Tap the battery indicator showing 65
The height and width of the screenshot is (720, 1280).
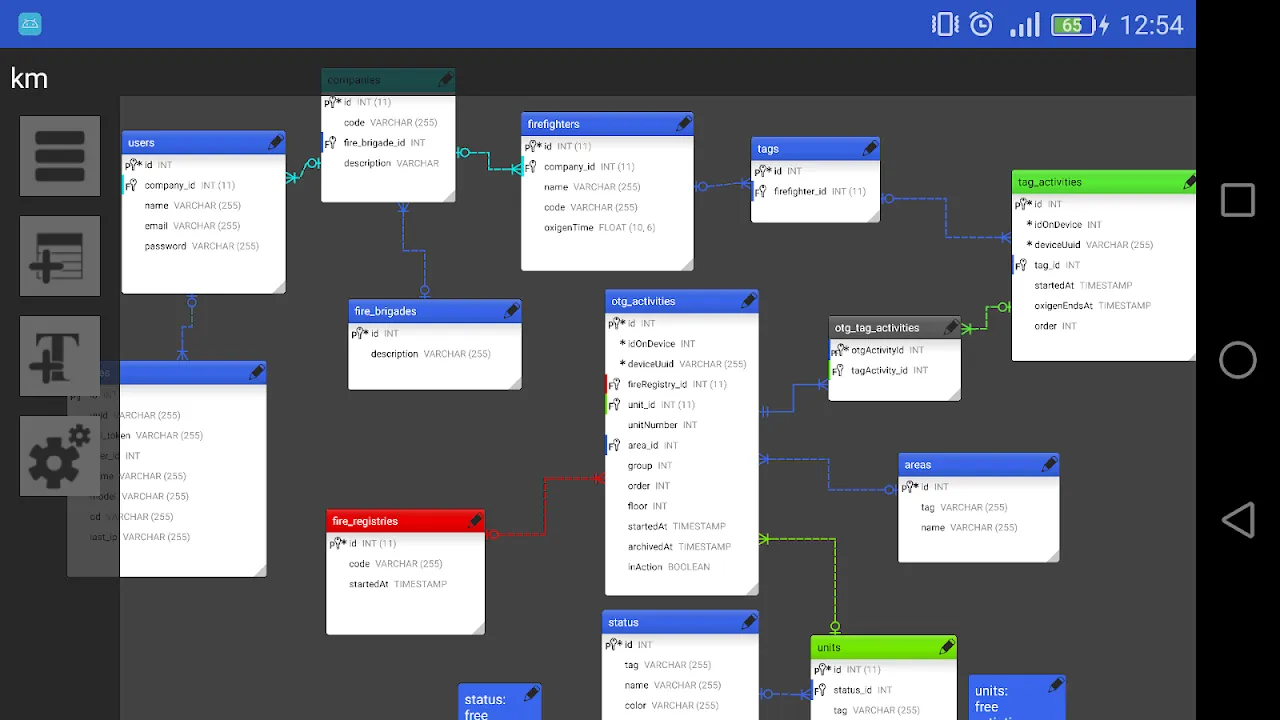pyautogui.click(x=1072, y=24)
